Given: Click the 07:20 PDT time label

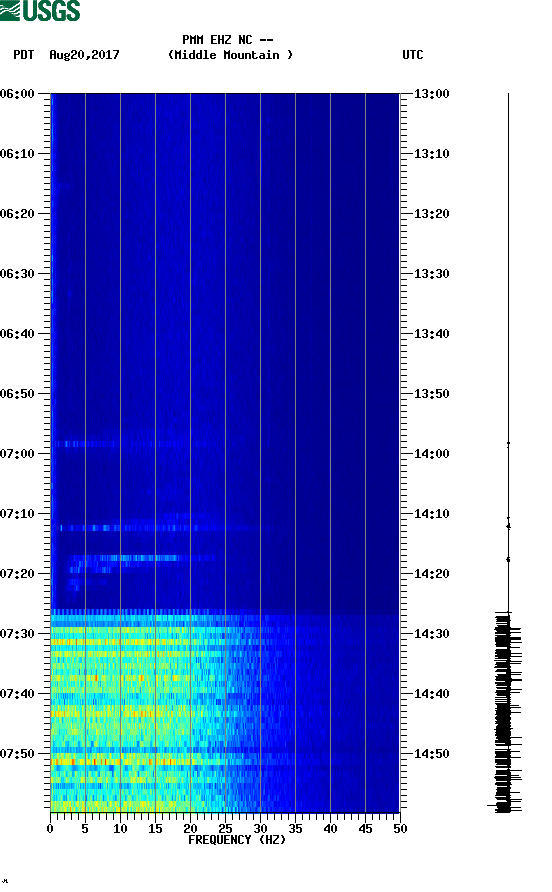Looking at the screenshot, I should point(18,574).
